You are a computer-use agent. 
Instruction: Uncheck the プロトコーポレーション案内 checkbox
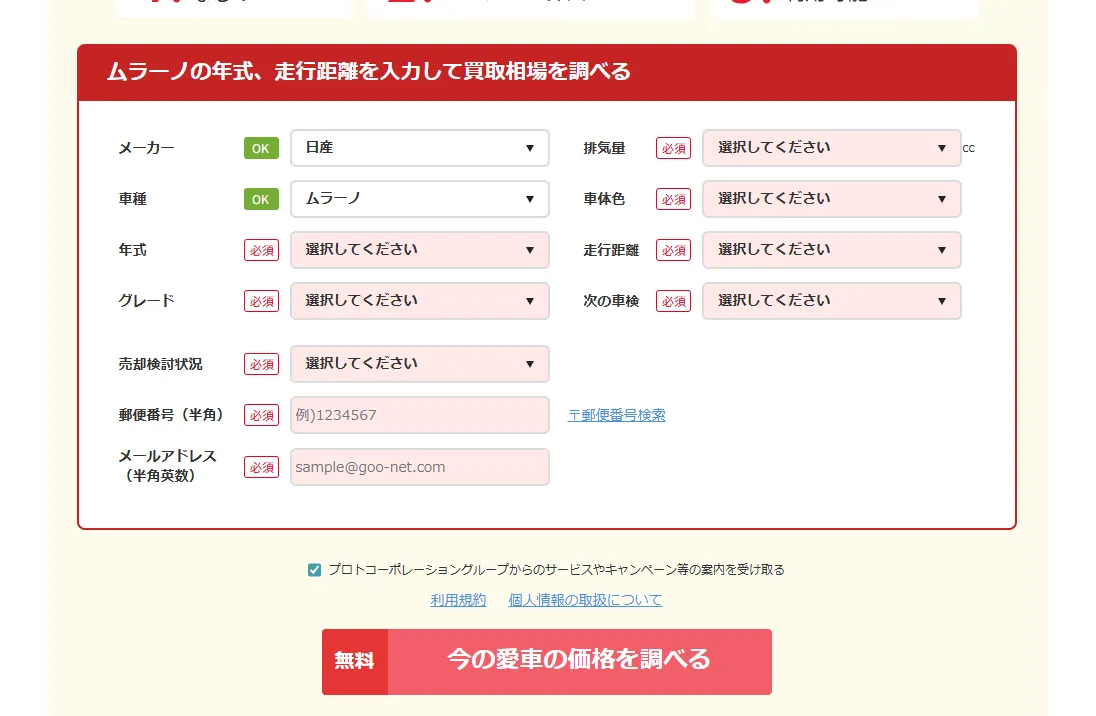[315, 570]
